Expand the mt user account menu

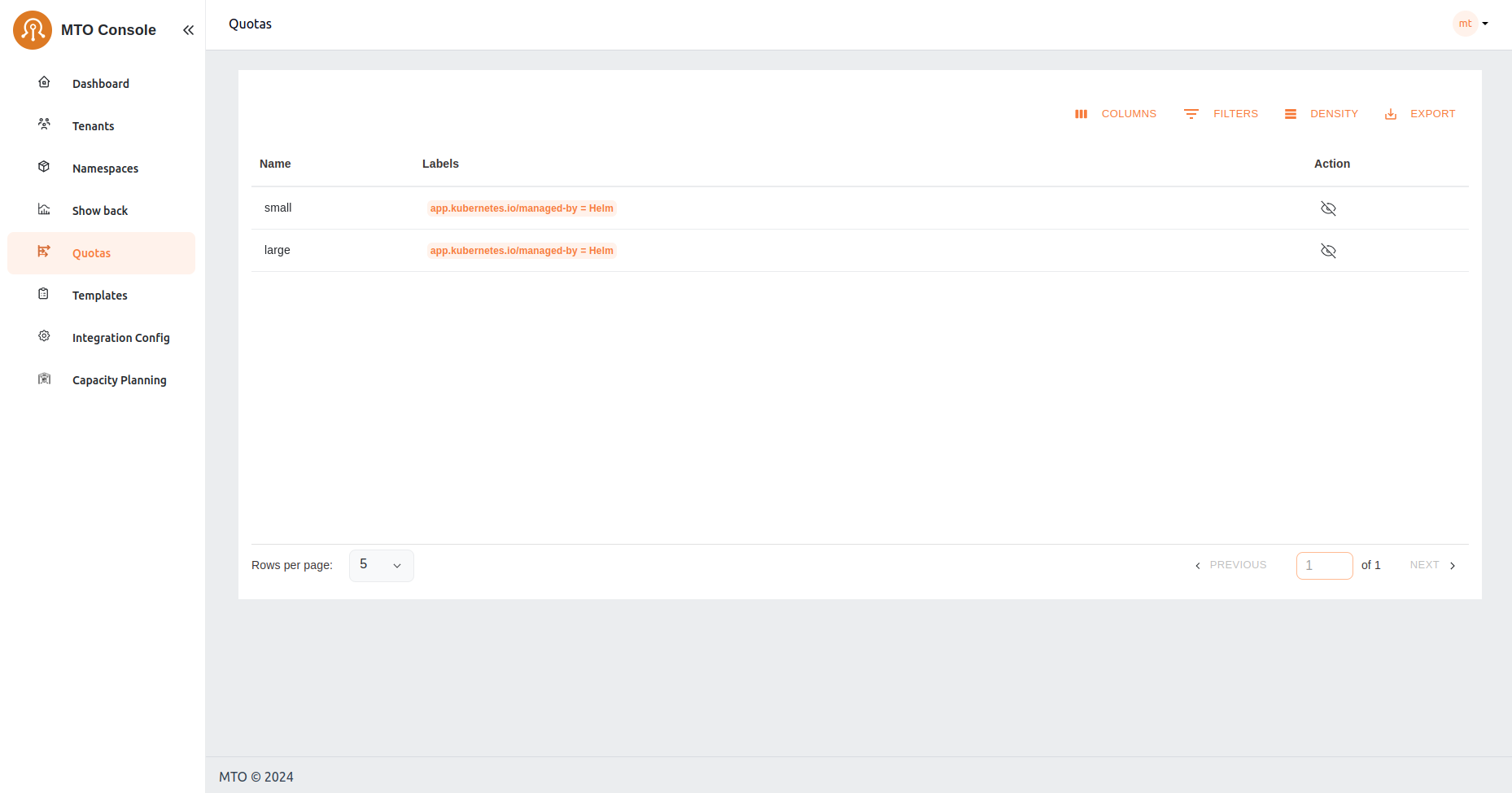1471,24
